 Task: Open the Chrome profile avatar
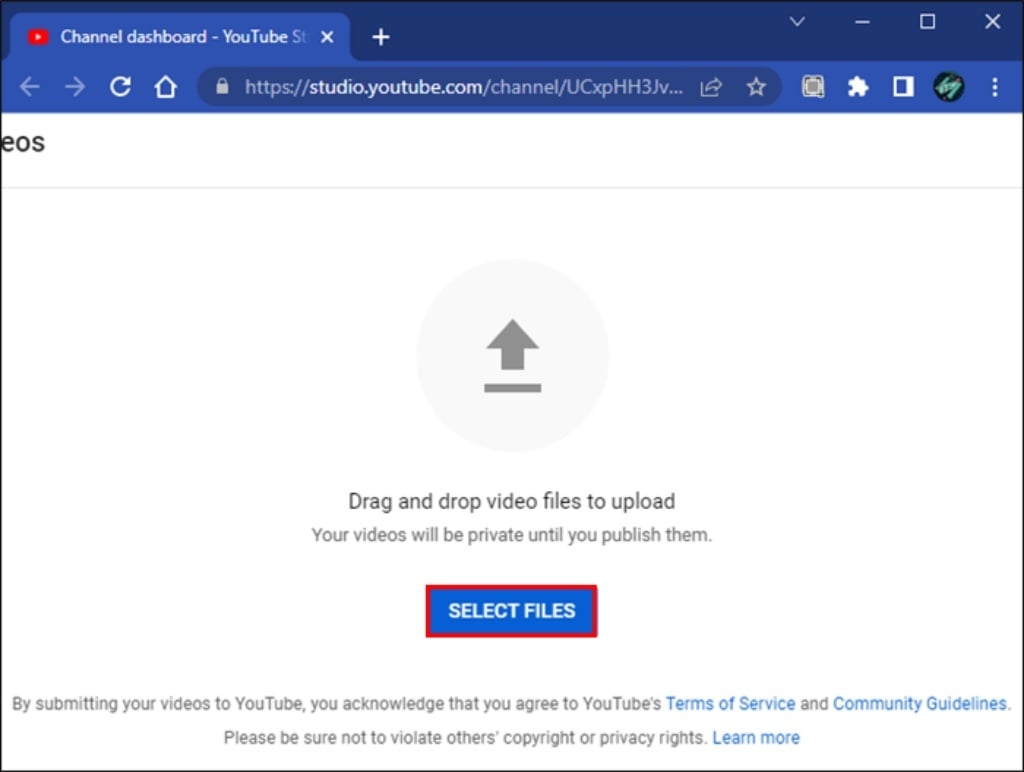pyautogui.click(x=948, y=87)
